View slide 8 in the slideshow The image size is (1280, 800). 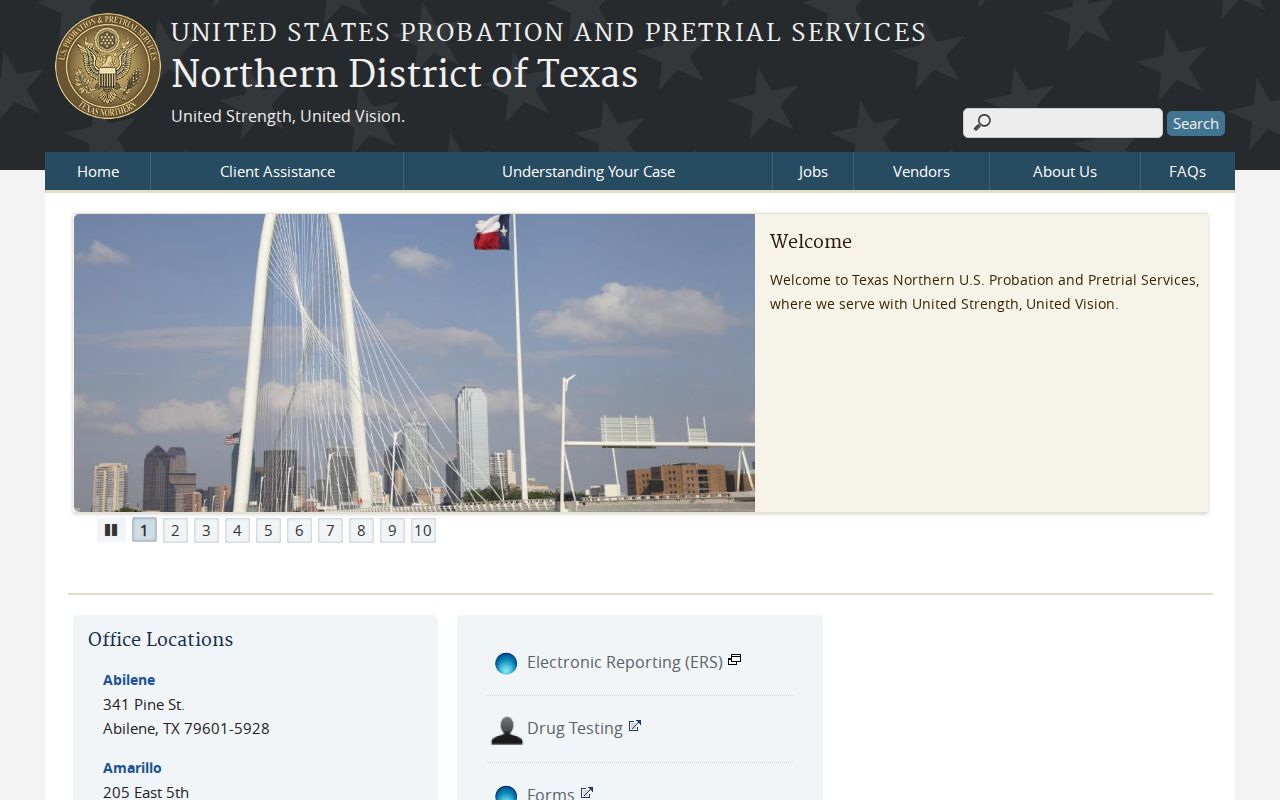[361, 530]
